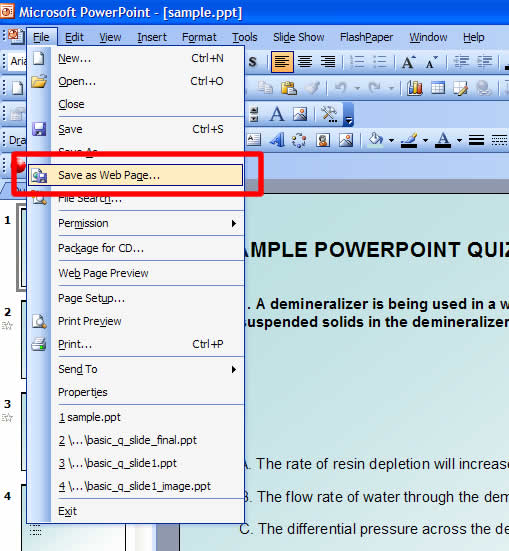Click the Insert Chart icon
Screen dimensions: 509x551
415,88
